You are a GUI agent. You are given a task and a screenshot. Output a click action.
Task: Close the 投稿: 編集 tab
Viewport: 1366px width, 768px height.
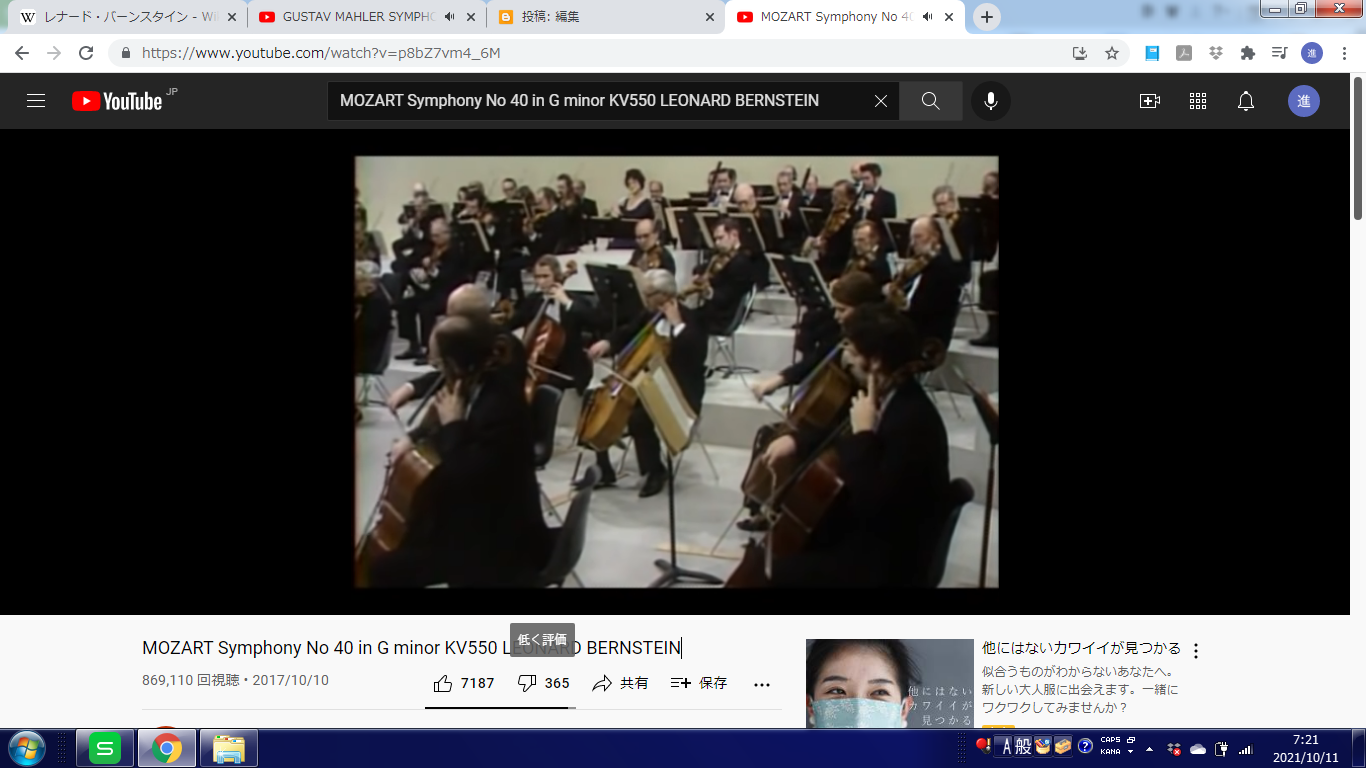point(710,17)
